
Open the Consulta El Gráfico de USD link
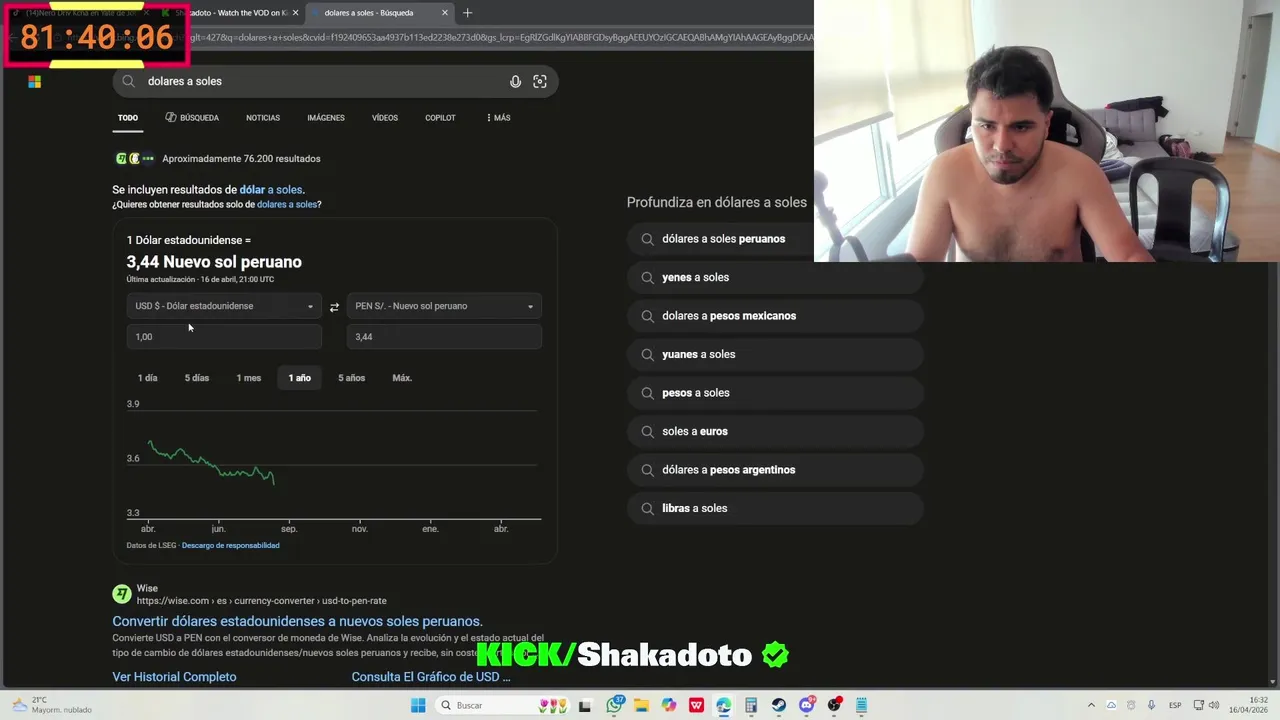pyautogui.click(x=431, y=677)
